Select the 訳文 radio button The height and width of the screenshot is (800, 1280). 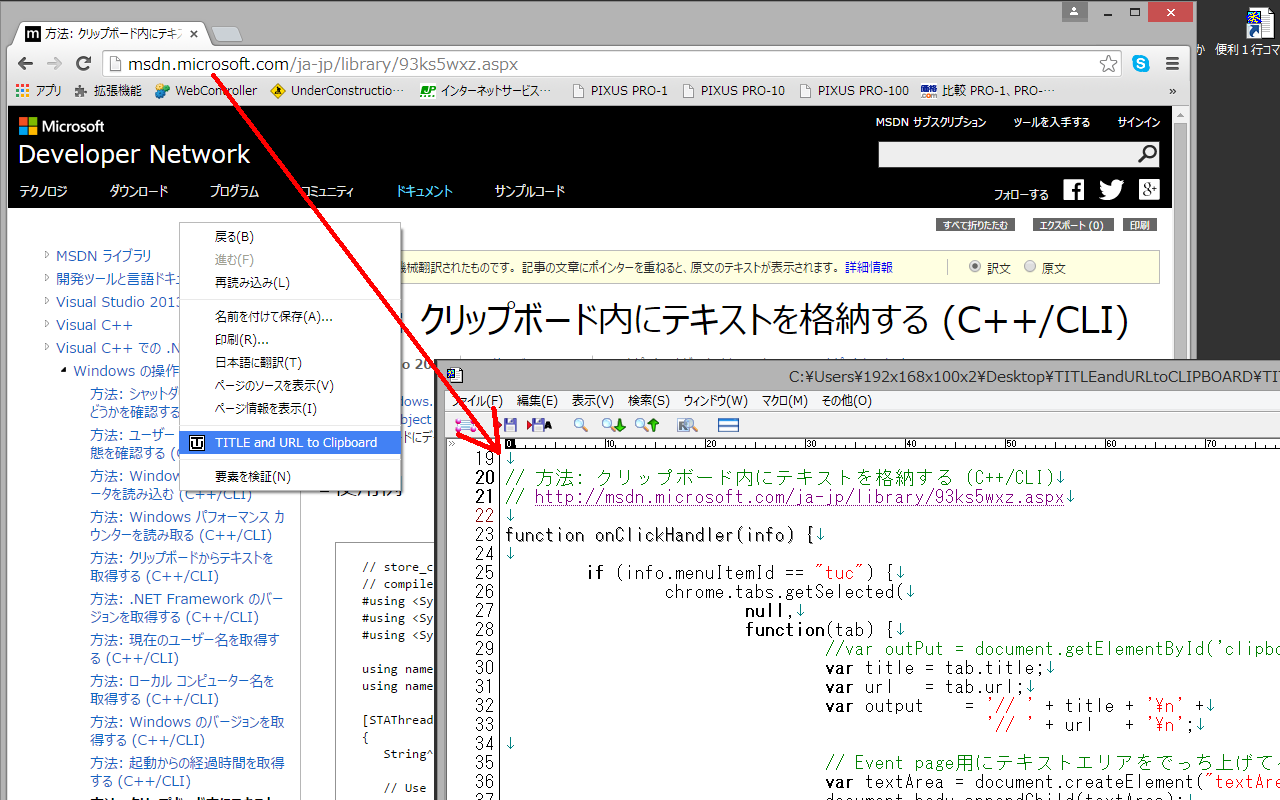click(976, 267)
